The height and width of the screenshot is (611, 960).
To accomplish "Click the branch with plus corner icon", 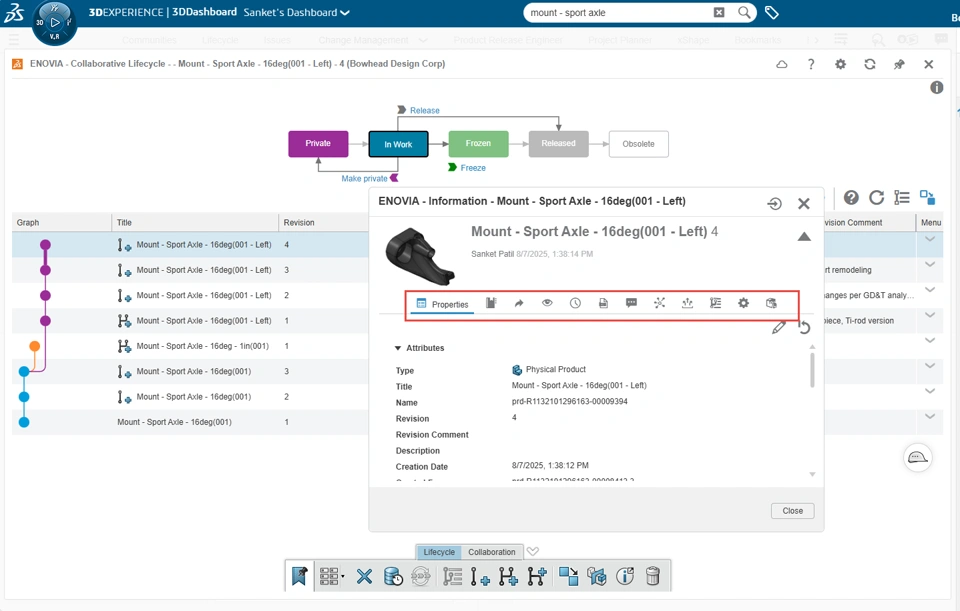I will (536, 576).
